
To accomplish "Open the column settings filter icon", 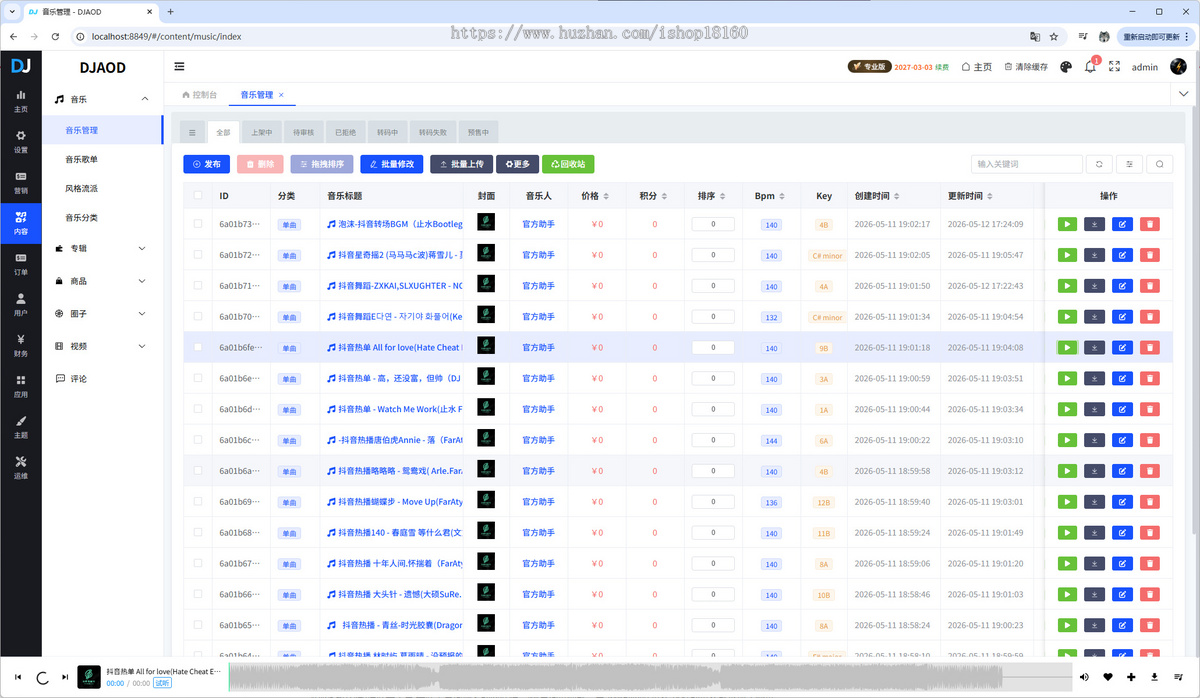I will click(x=1130, y=164).
